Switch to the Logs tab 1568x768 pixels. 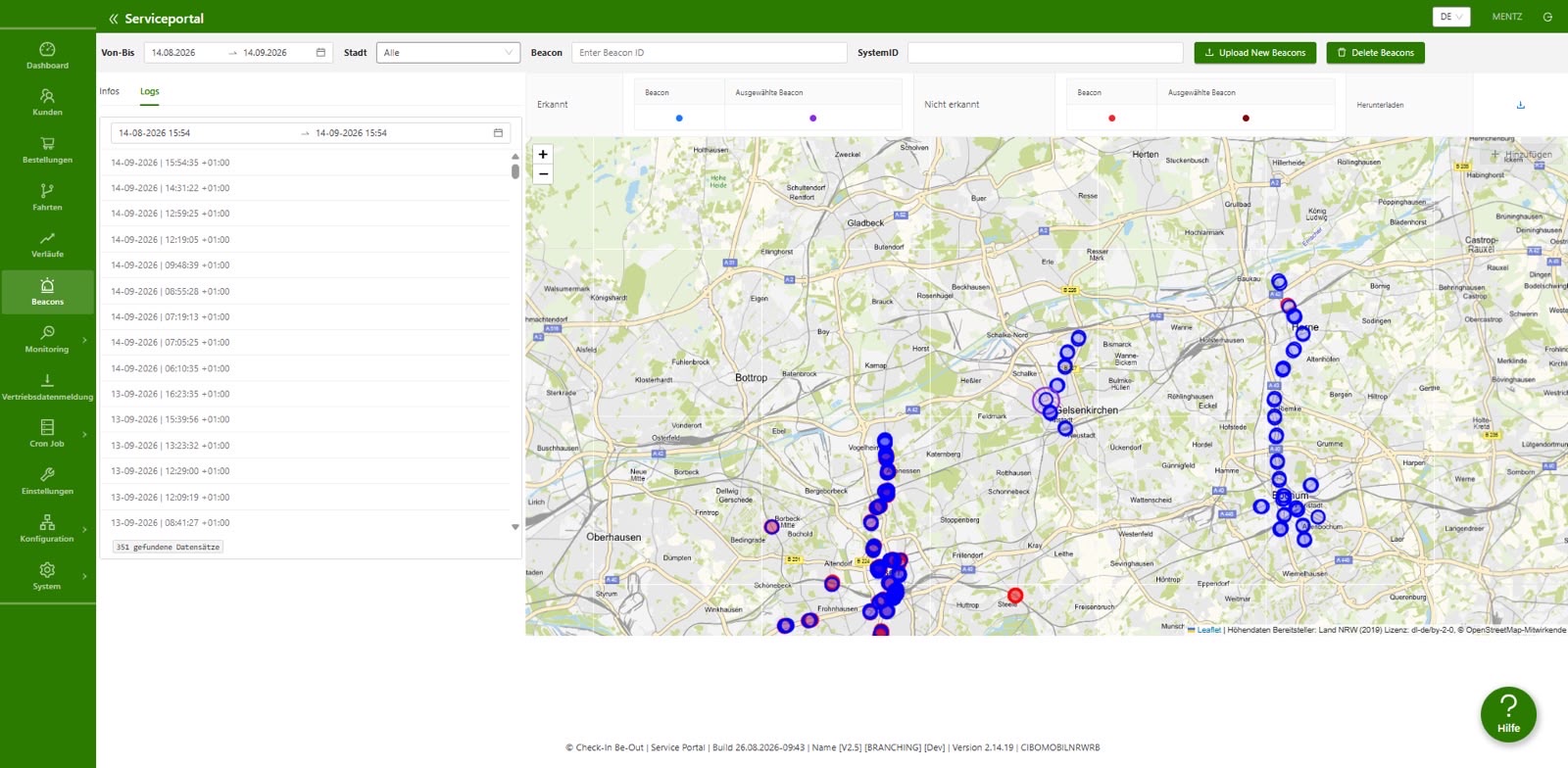[x=149, y=91]
